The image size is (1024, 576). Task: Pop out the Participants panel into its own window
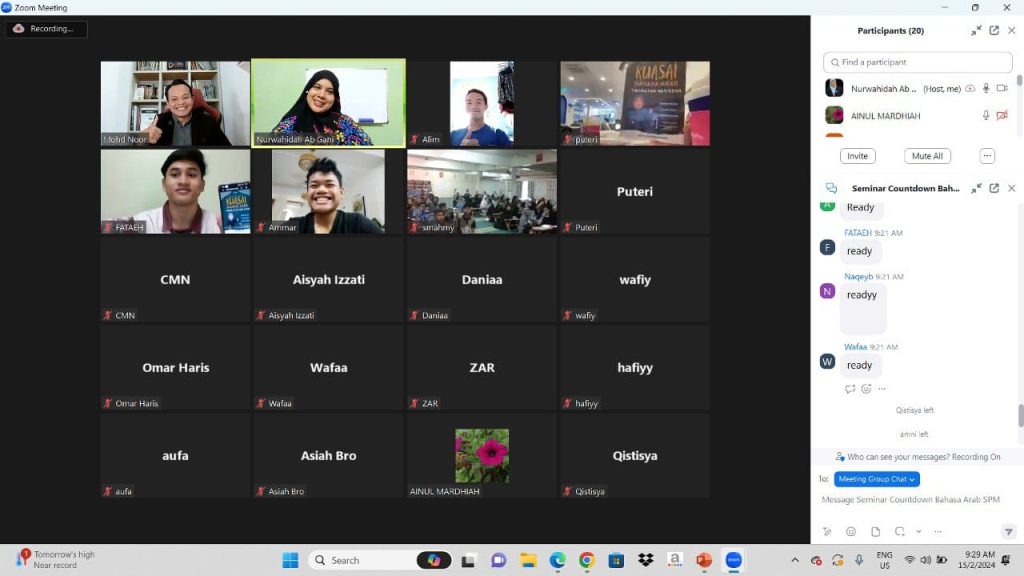tap(992, 30)
